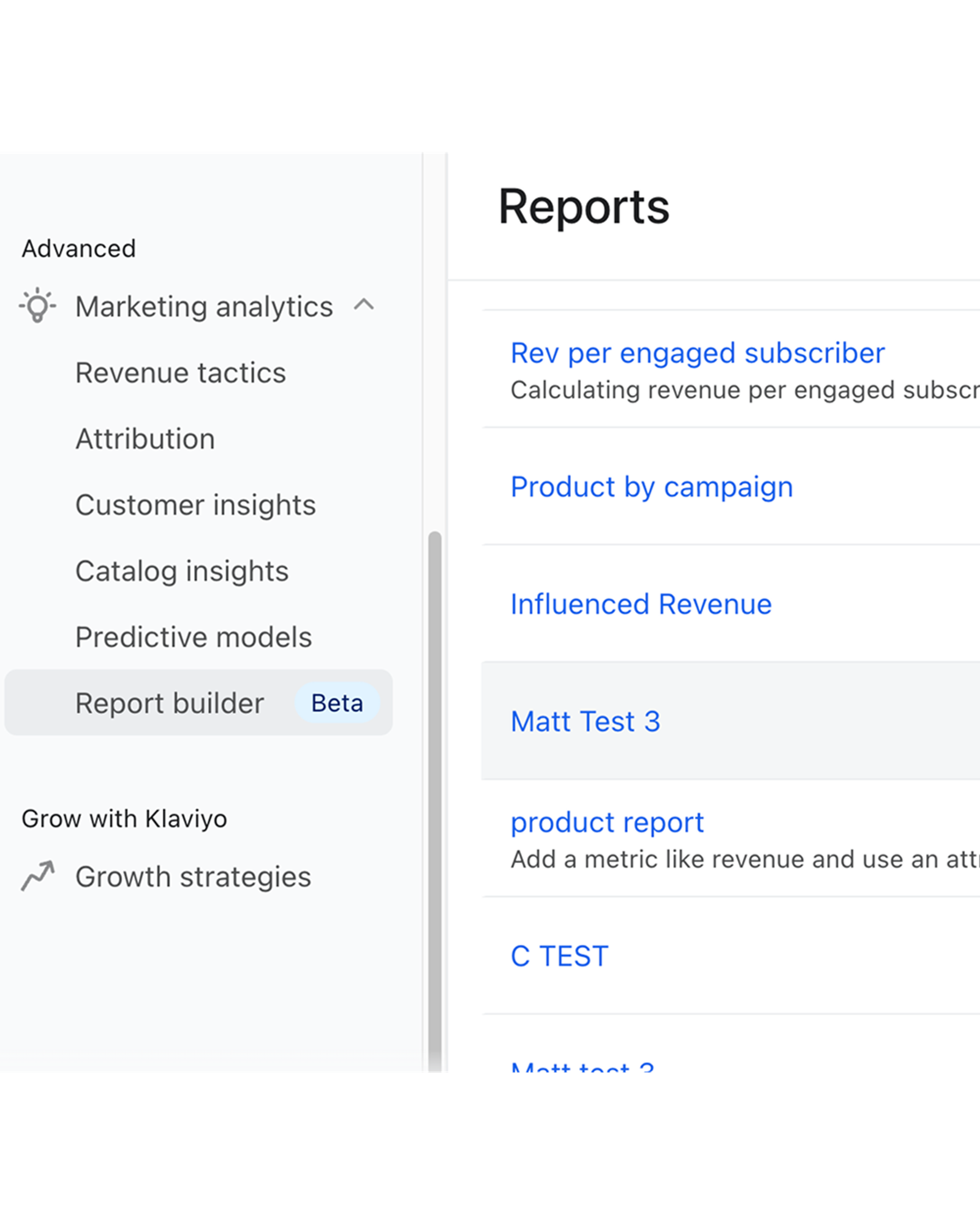This screenshot has width=980, height=1225.
Task: Open the Product by campaign report
Action: 652,487
